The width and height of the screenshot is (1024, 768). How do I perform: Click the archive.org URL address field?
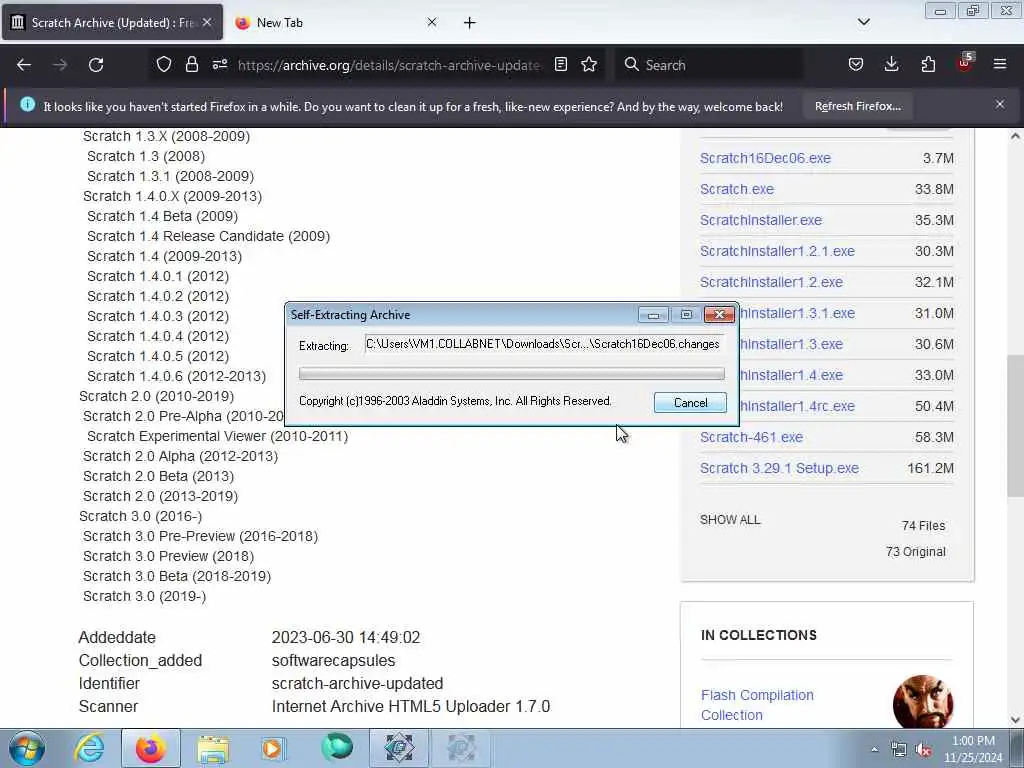(x=389, y=65)
